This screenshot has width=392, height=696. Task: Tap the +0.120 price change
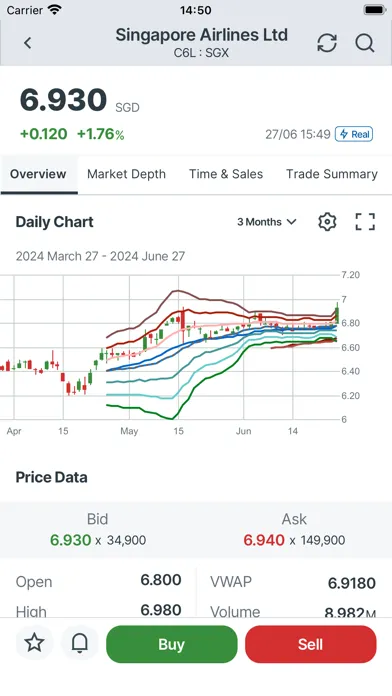pyautogui.click(x=44, y=134)
